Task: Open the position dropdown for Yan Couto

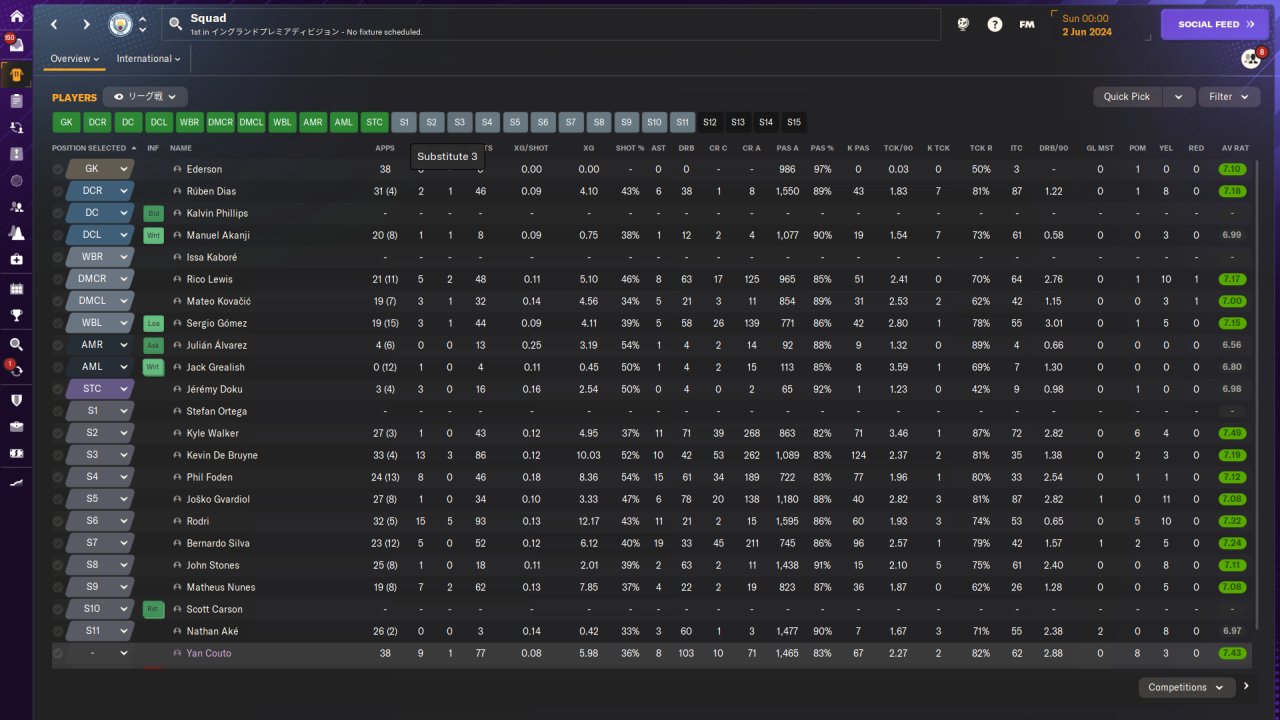Action: pos(100,653)
